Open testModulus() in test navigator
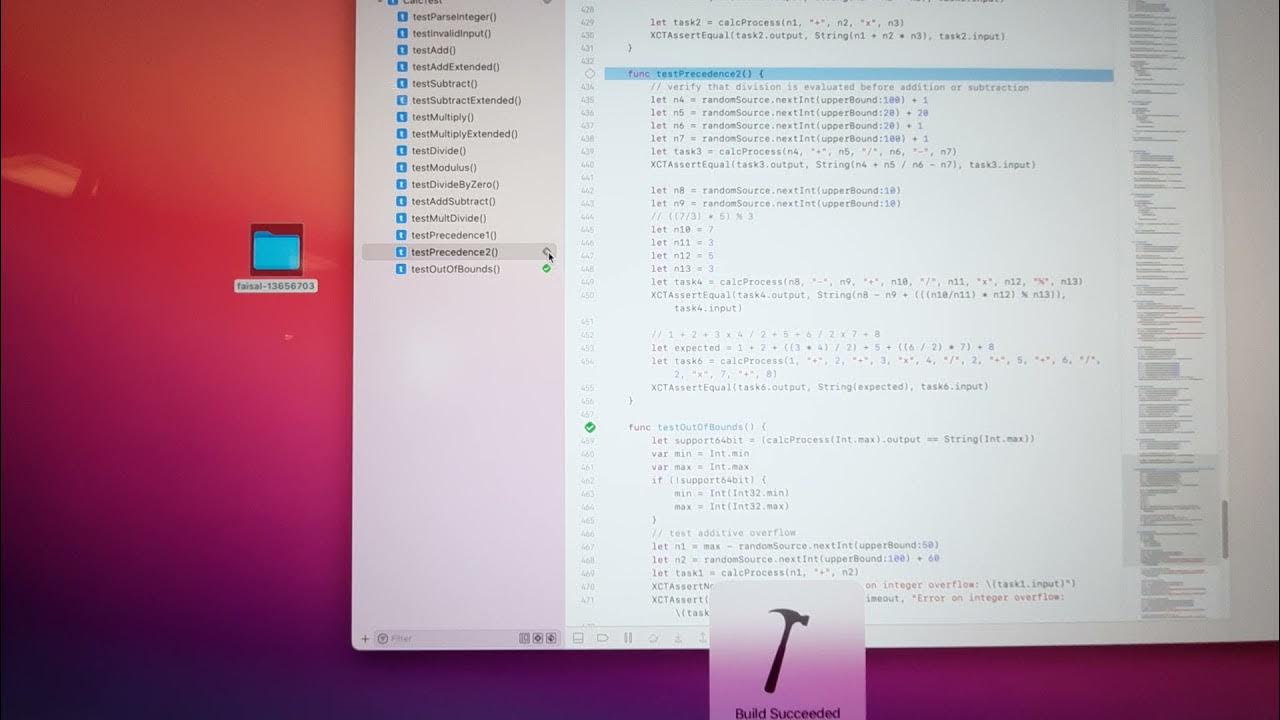Screen dimensions: 1280x720 tap(444, 168)
